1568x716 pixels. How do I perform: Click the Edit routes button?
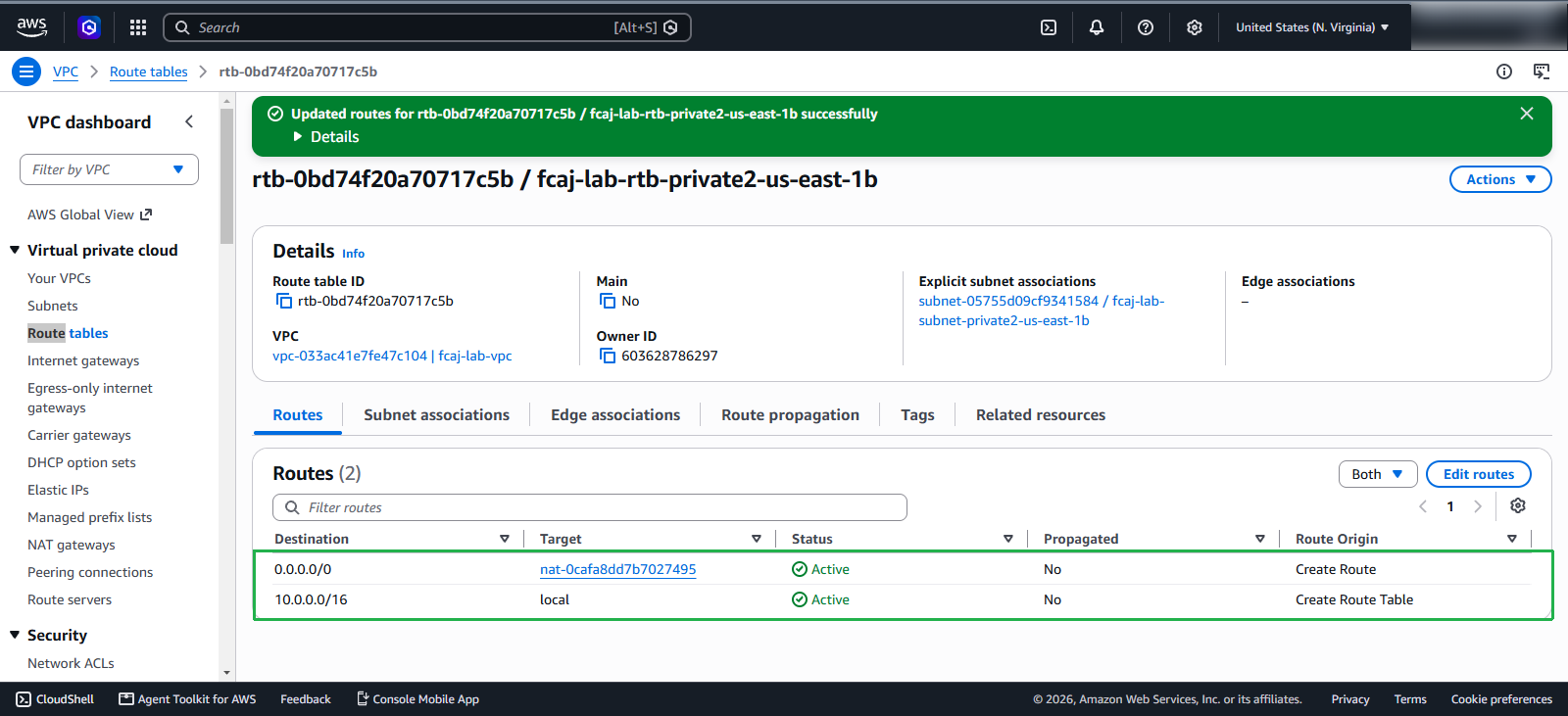tap(1479, 474)
